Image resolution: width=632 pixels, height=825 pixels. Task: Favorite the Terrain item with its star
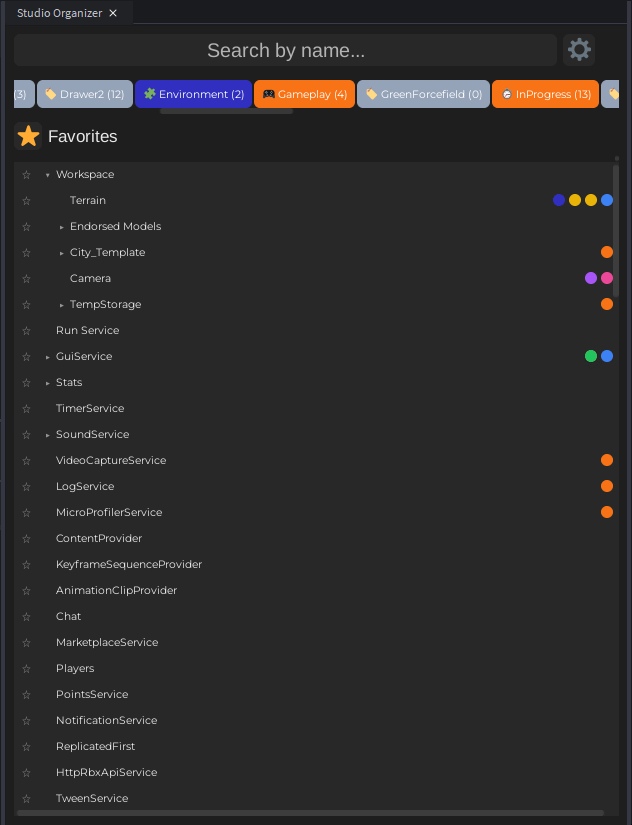tap(27, 201)
